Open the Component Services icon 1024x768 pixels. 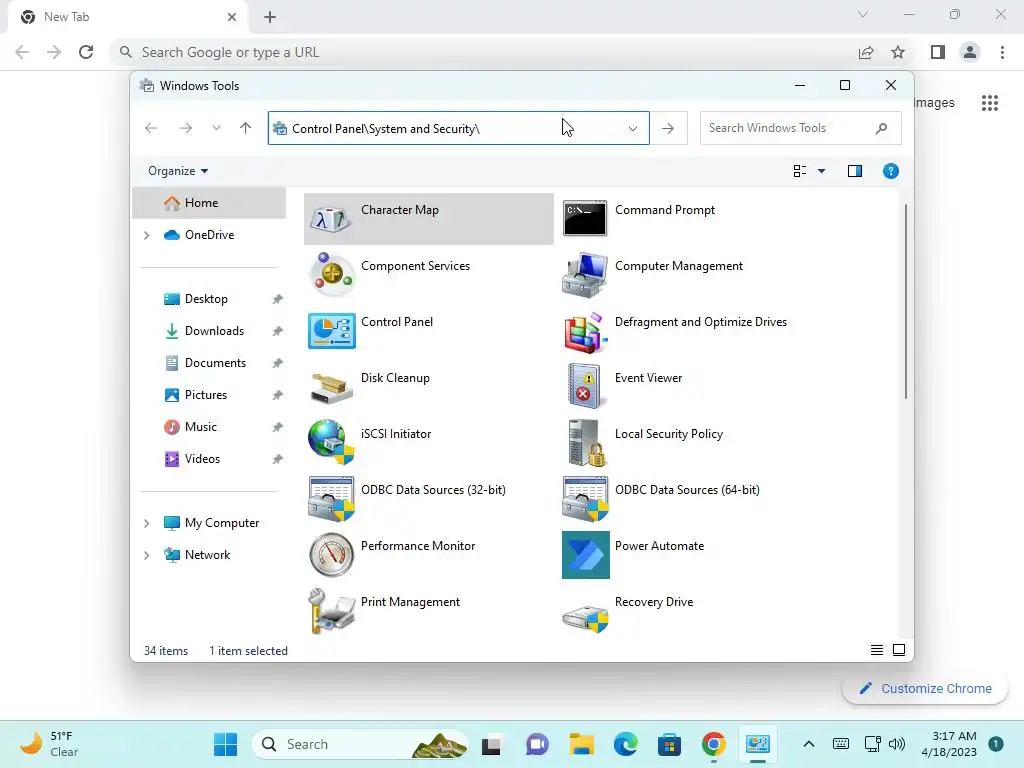[x=331, y=274]
